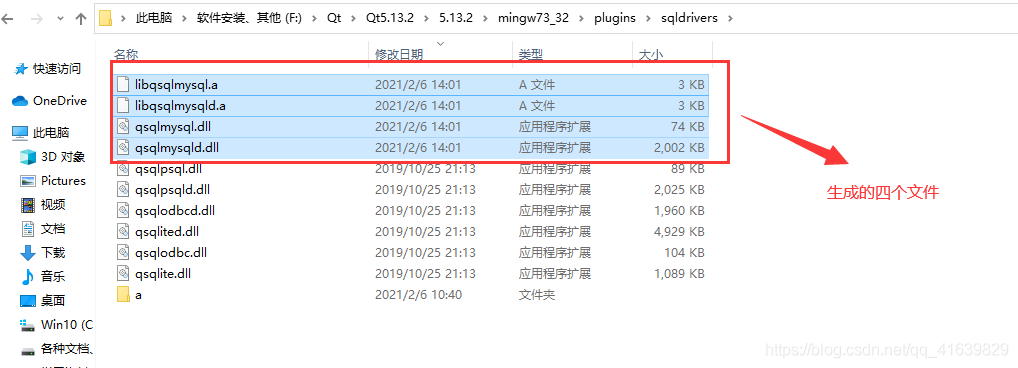This screenshot has width=1018, height=368.
Task: Open mingw73_32 breadcrumb segment
Action: 533,18
